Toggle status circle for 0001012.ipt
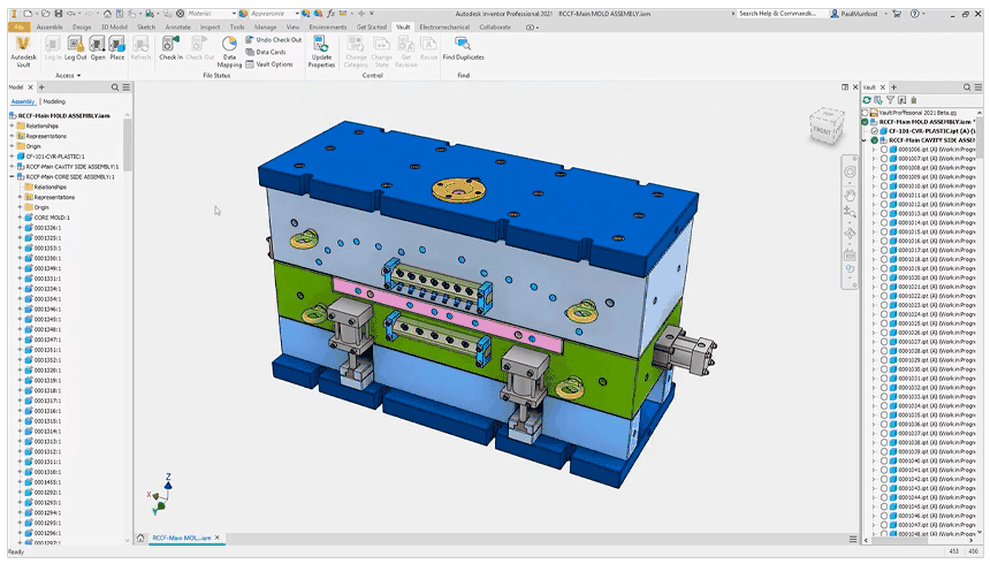Viewport: 990px width, 564px height. [884, 205]
